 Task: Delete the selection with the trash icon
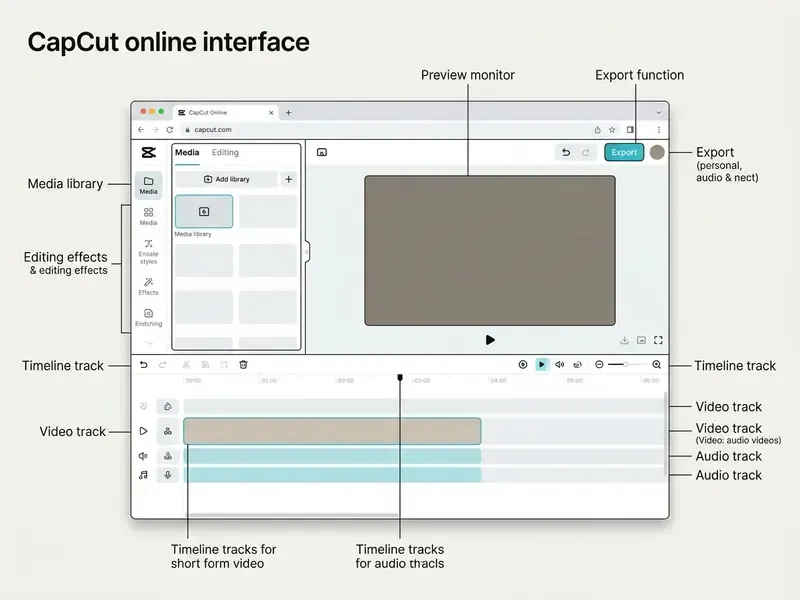point(243,365)
